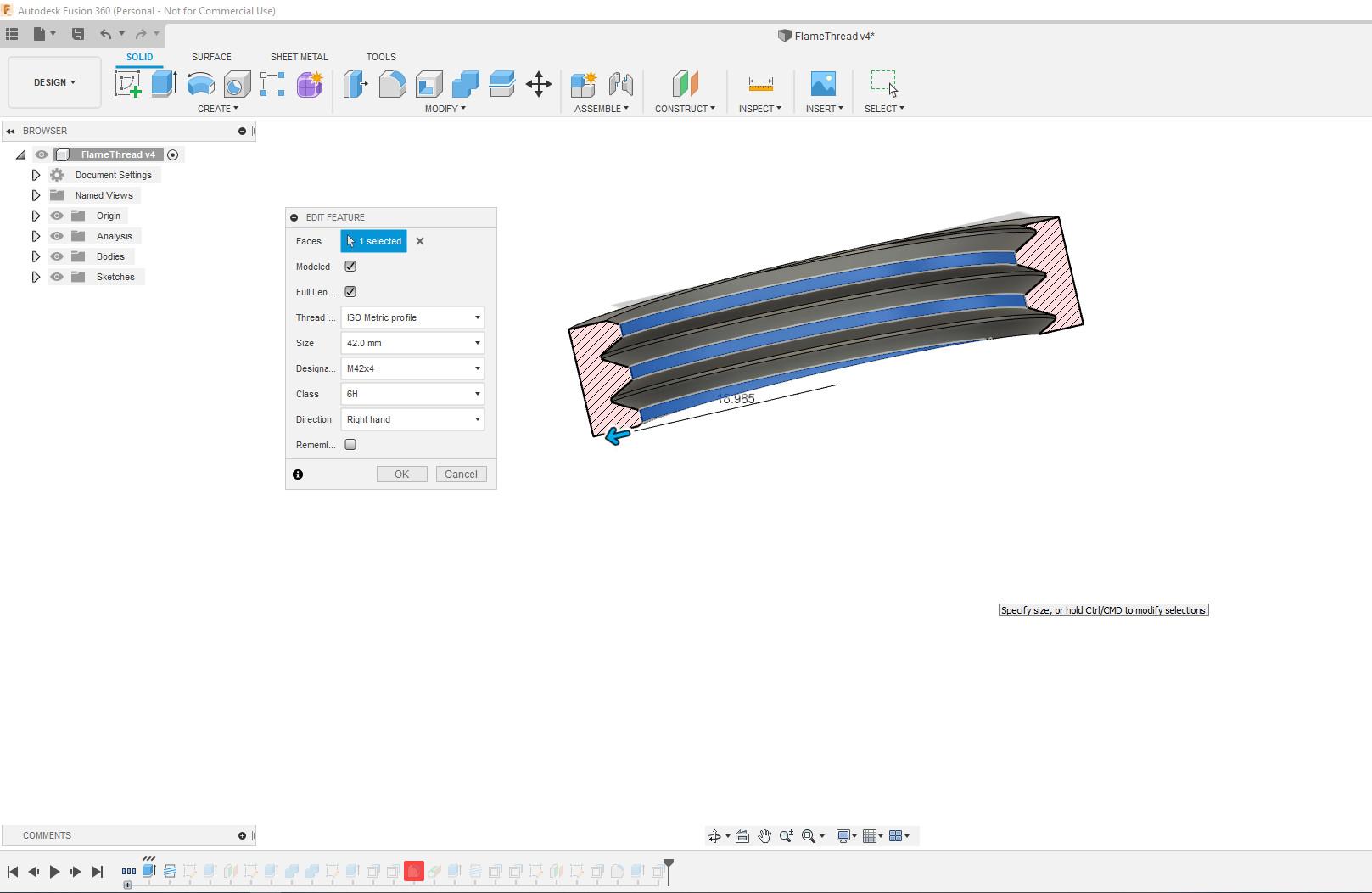Image resolution: width=1372 pixels, height=893 pixels.
Task: Click the window Select tool icon
Action: 883,83
